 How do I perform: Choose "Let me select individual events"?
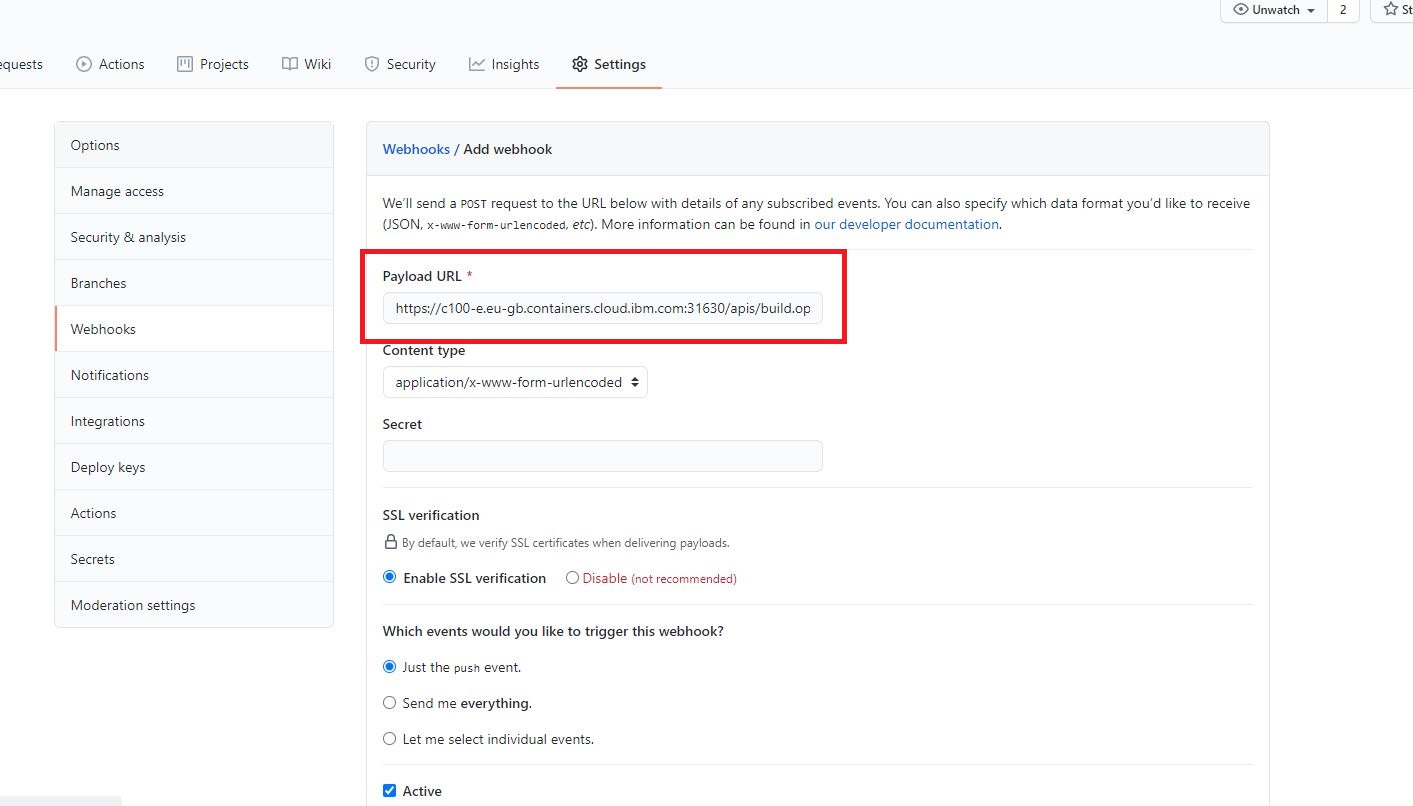[x=389, y=738]
